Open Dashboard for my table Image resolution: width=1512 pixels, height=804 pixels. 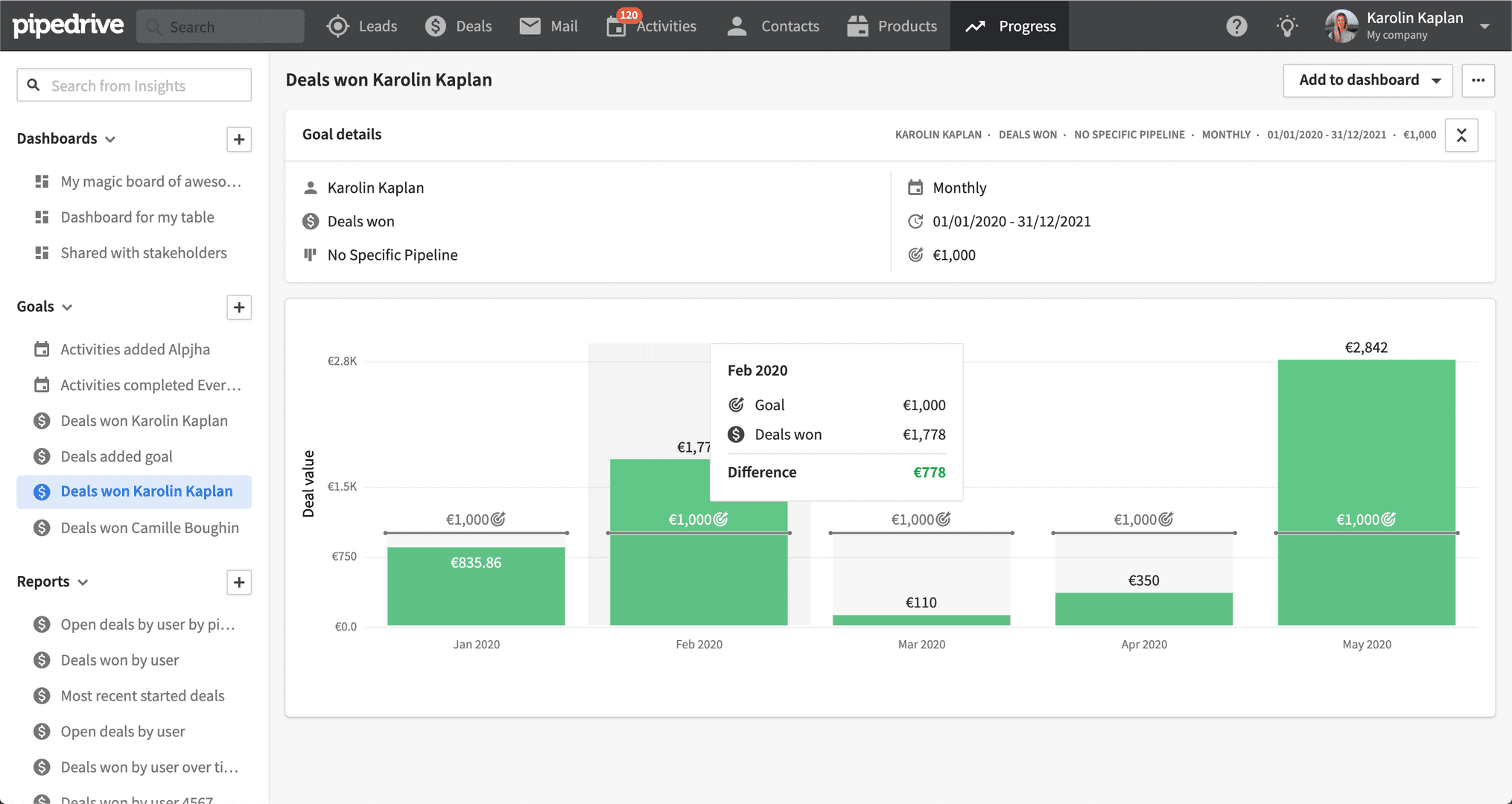[x=124, y=217]
